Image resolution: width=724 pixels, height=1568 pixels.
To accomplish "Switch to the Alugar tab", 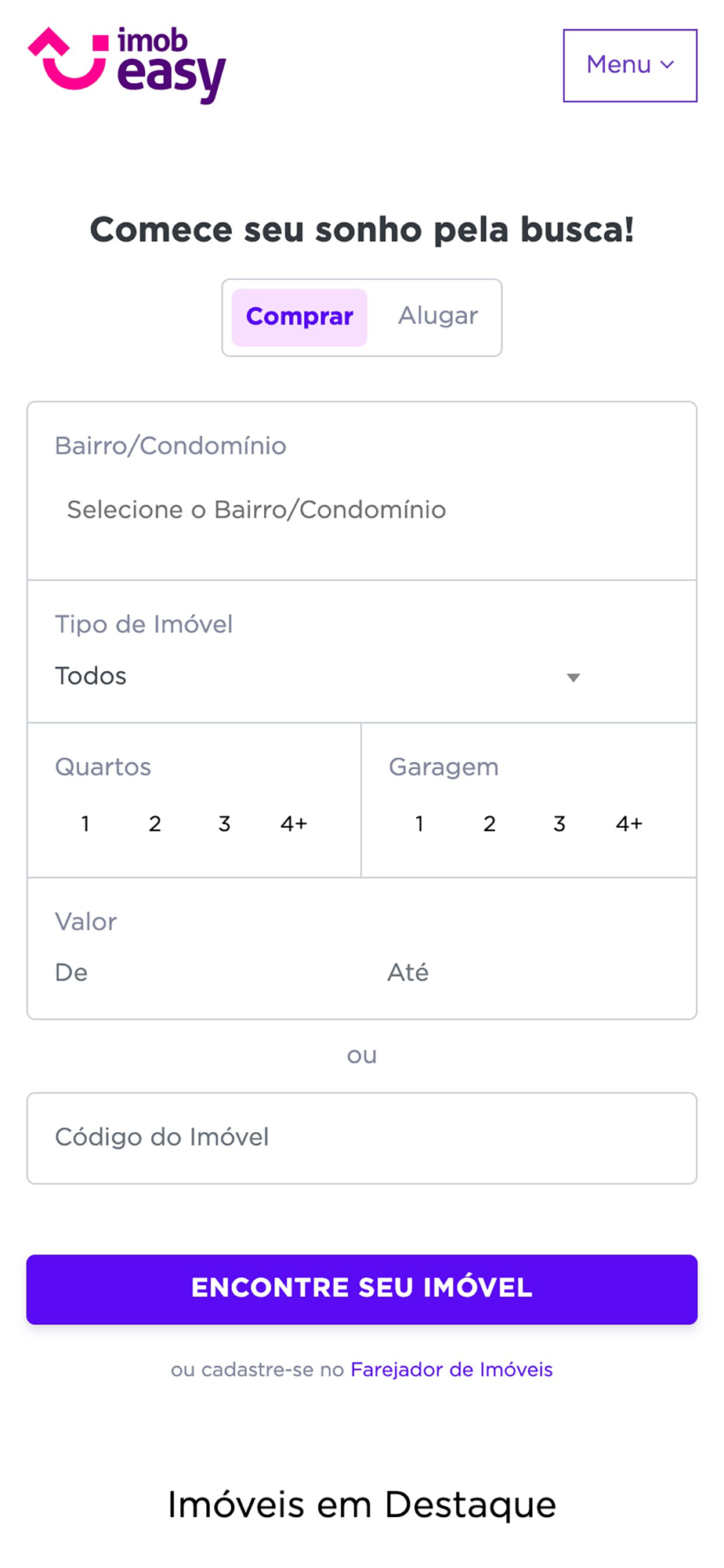I will (437, 316).
